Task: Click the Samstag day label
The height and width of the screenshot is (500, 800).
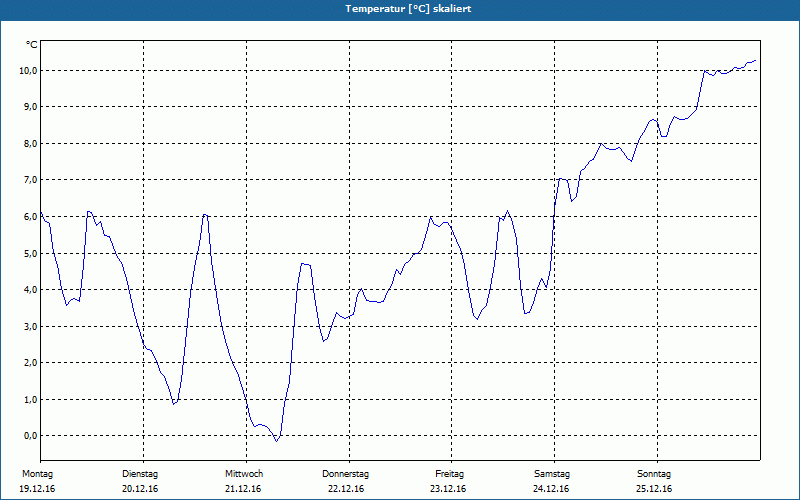Action: [552, 474]
